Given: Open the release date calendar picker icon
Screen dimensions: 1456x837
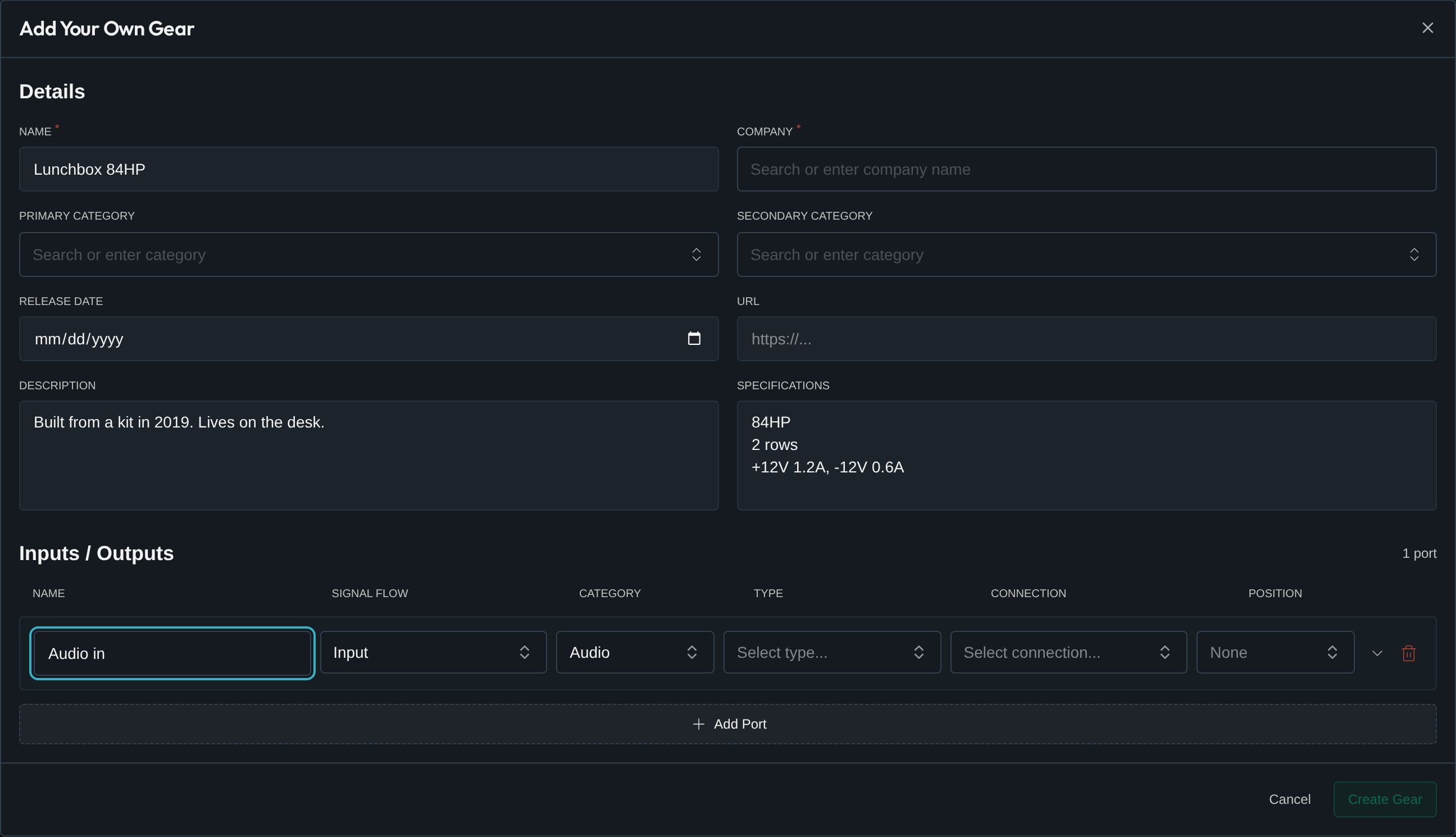Looking at the screenshot, I should pyautogui.click(x=694, y=339).
